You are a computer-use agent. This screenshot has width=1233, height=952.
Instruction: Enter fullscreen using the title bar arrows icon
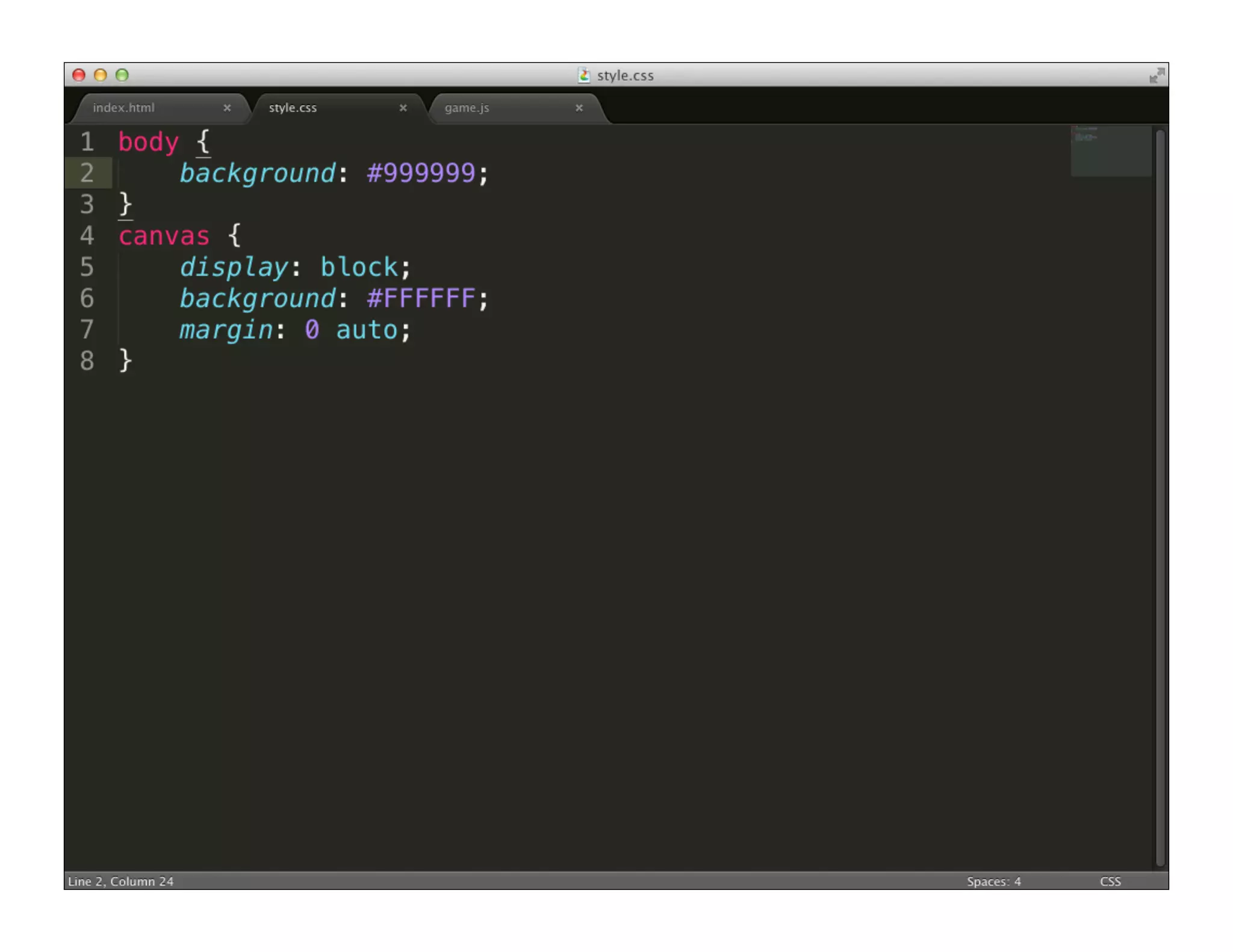click(x=1157, y=75)
